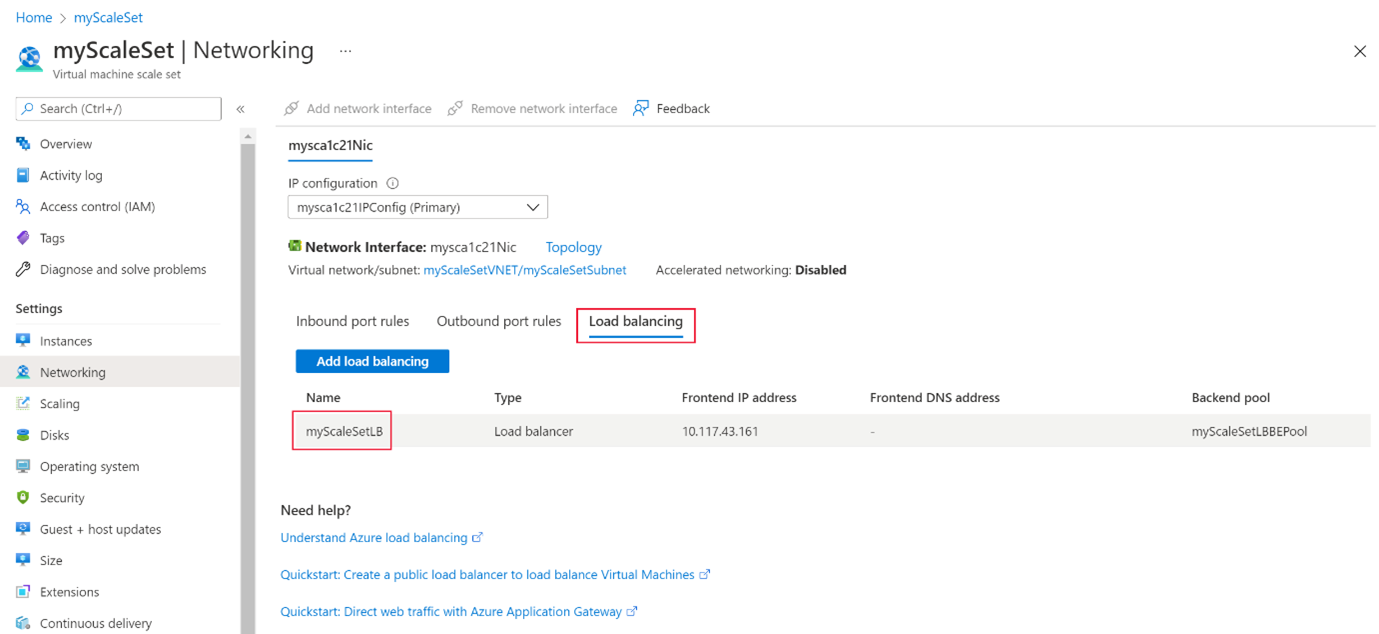This screenshot has width=1379, height=634.
Task: Select the Load balancing tab
Action: click(636, 322)
